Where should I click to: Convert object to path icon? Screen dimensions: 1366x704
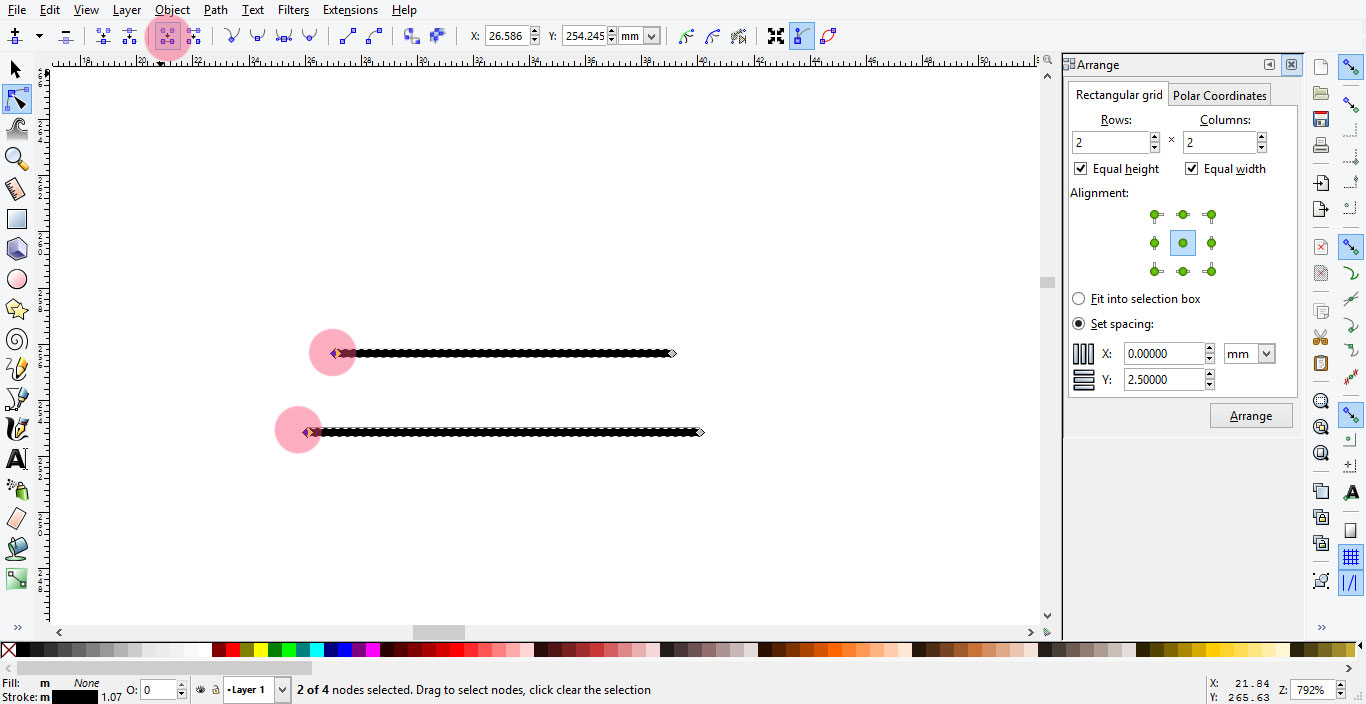tap(411, 36)
